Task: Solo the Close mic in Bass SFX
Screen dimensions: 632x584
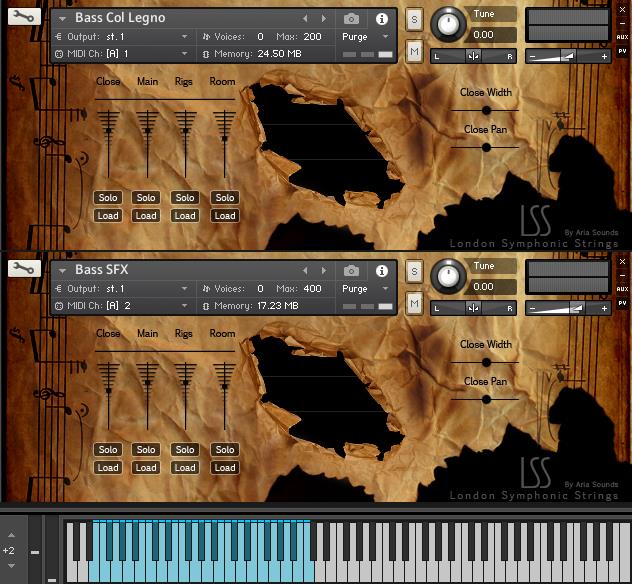Action: click(x=108, y=449)
